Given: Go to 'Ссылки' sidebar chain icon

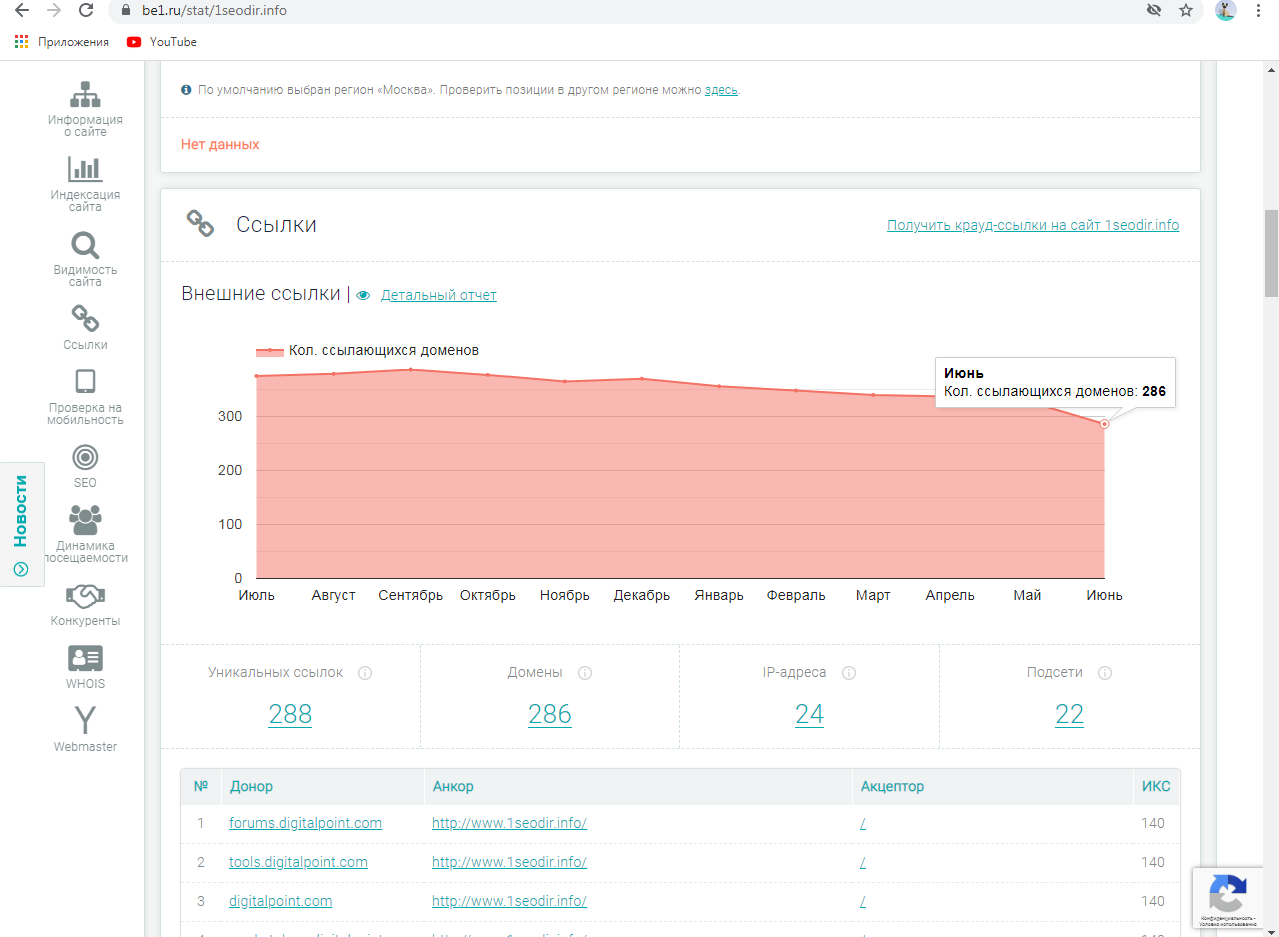Looking at the screenshot, I should [x=85, y=319].
